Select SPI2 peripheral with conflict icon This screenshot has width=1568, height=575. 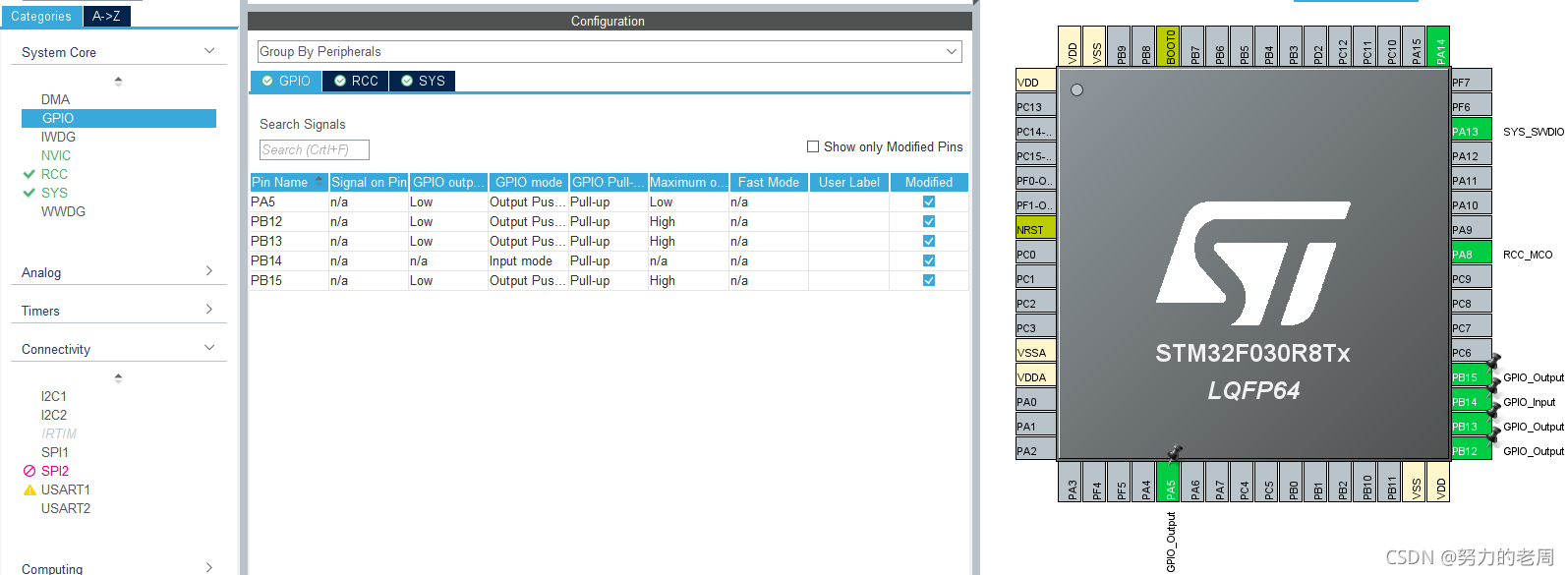tap(55, 471)
